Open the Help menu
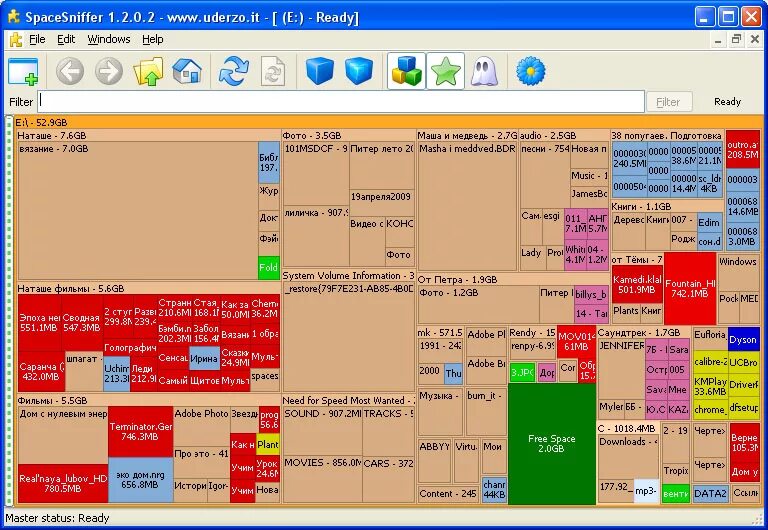 152,39
